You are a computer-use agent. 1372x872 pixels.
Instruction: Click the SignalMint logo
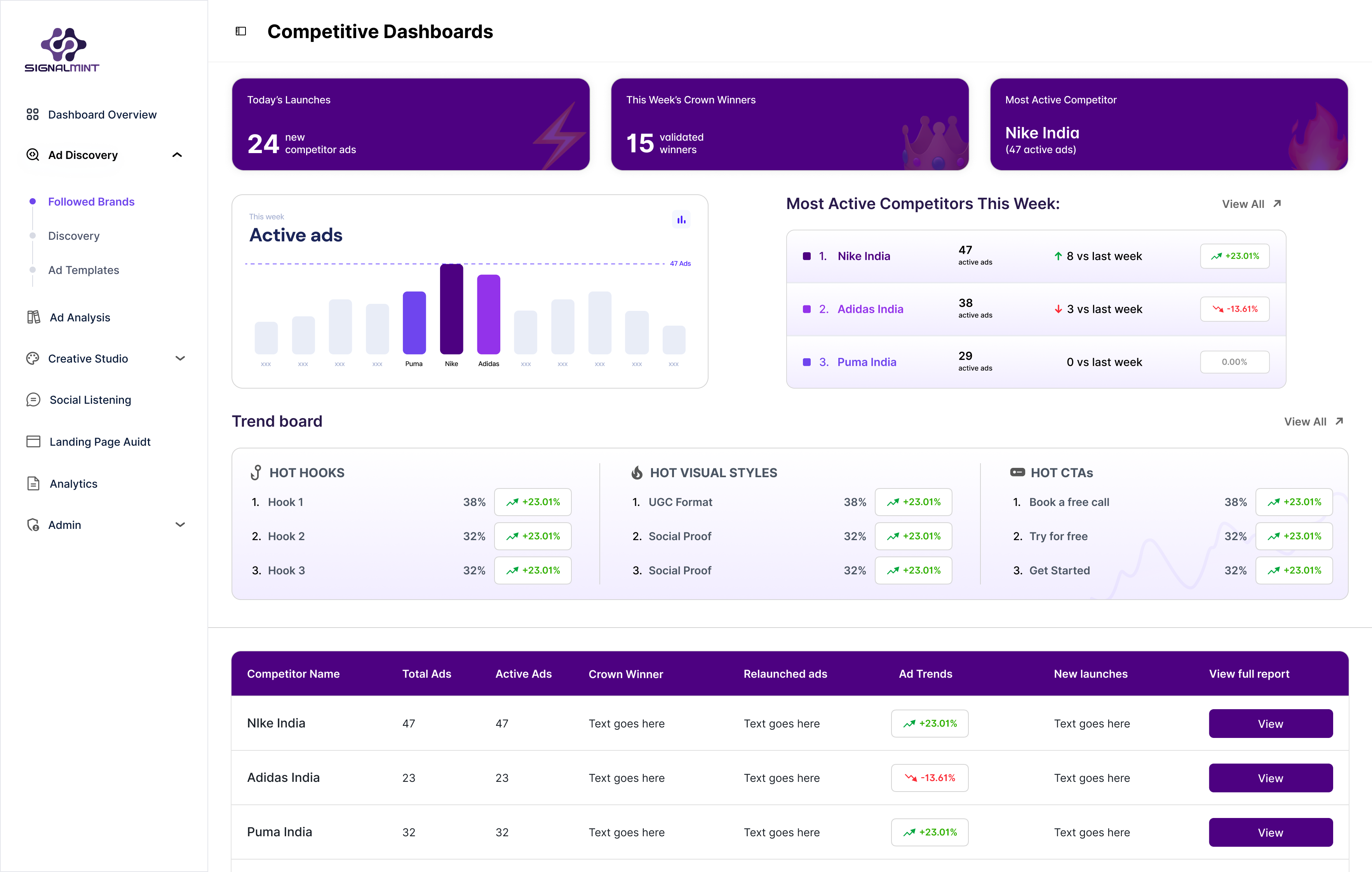click(x=62, y=50)
